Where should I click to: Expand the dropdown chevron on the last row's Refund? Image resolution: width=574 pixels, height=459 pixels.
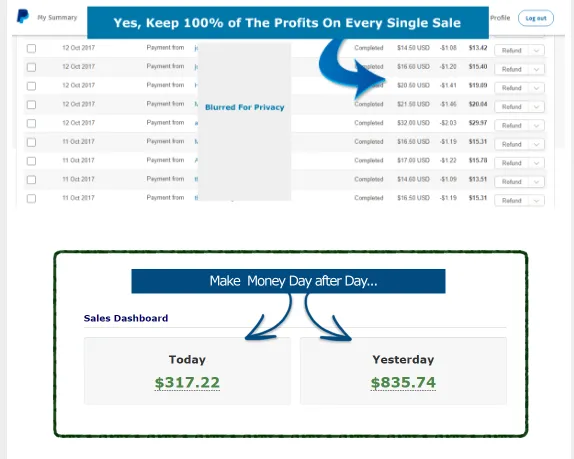point(537,201)
